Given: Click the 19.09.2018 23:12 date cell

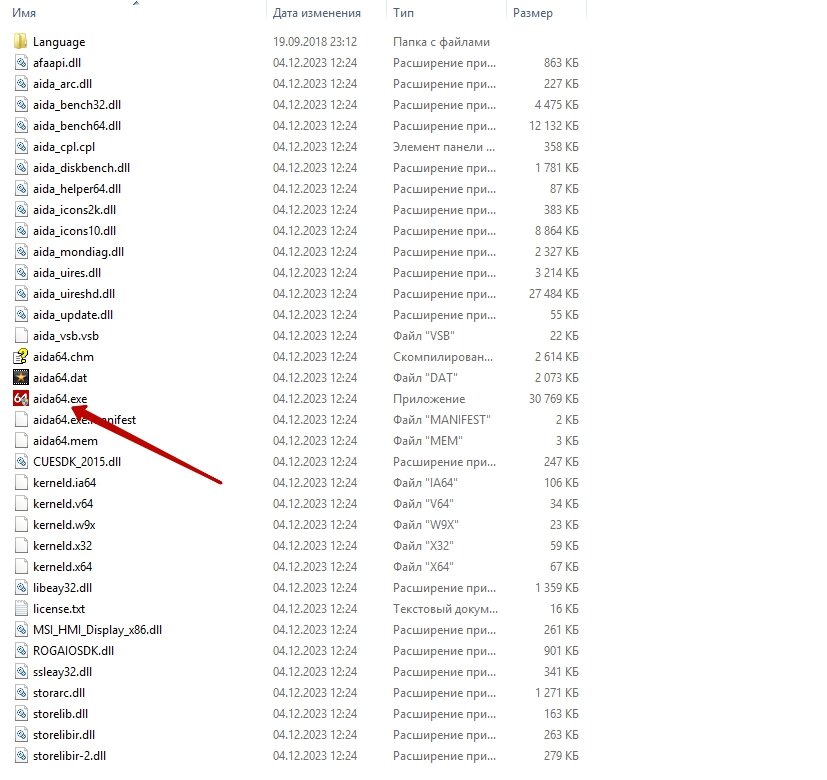Looking at the screenshot, I should point(315,42).
